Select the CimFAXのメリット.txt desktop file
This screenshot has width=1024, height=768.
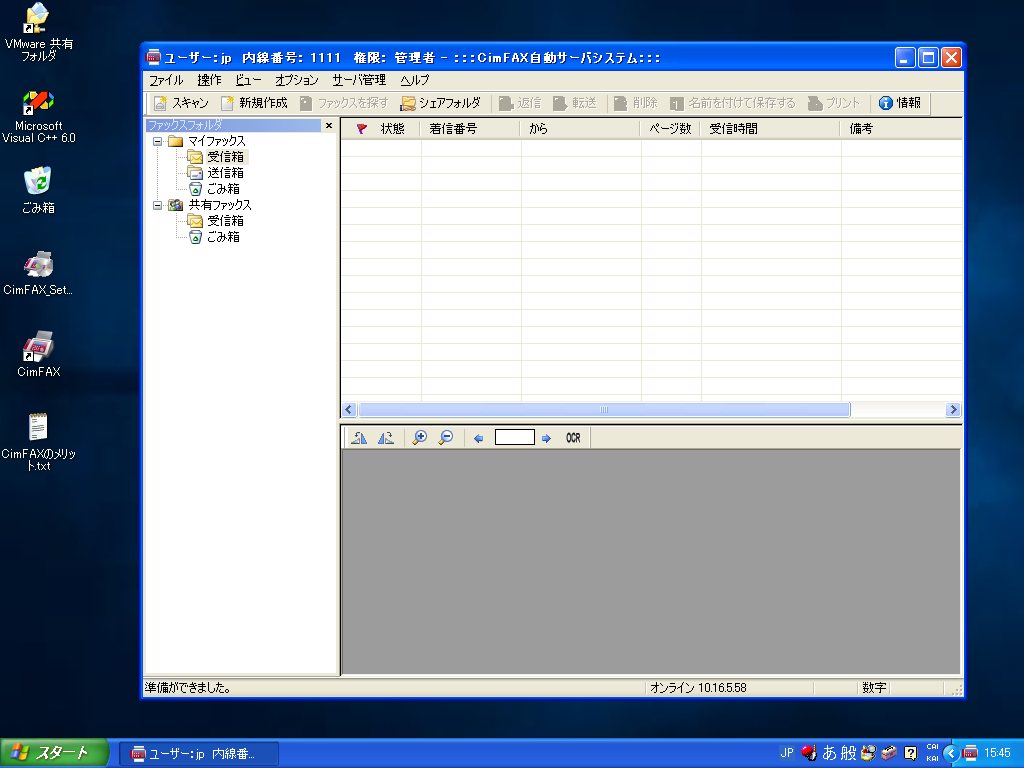39,442
